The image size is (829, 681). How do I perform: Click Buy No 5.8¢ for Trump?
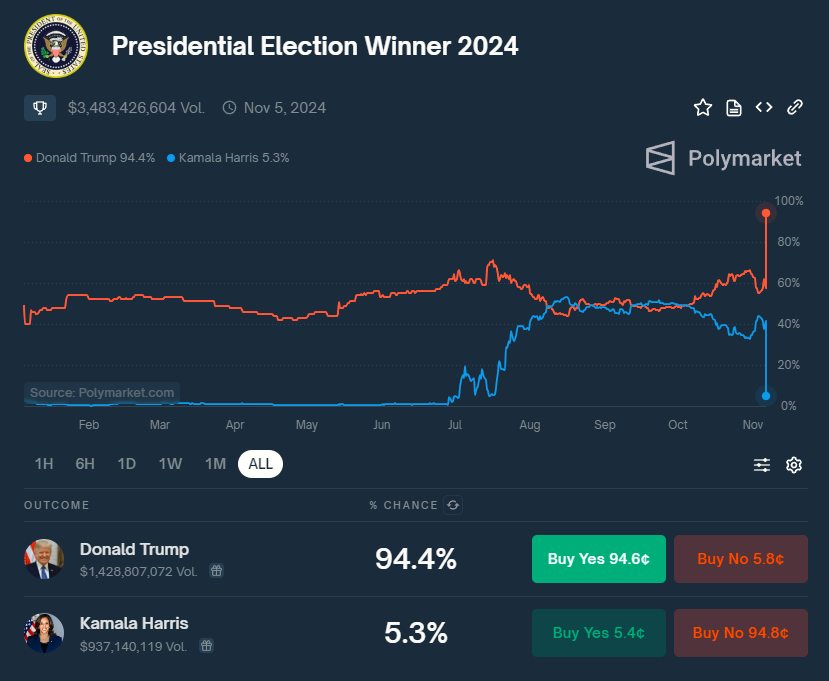pos(740,559)
